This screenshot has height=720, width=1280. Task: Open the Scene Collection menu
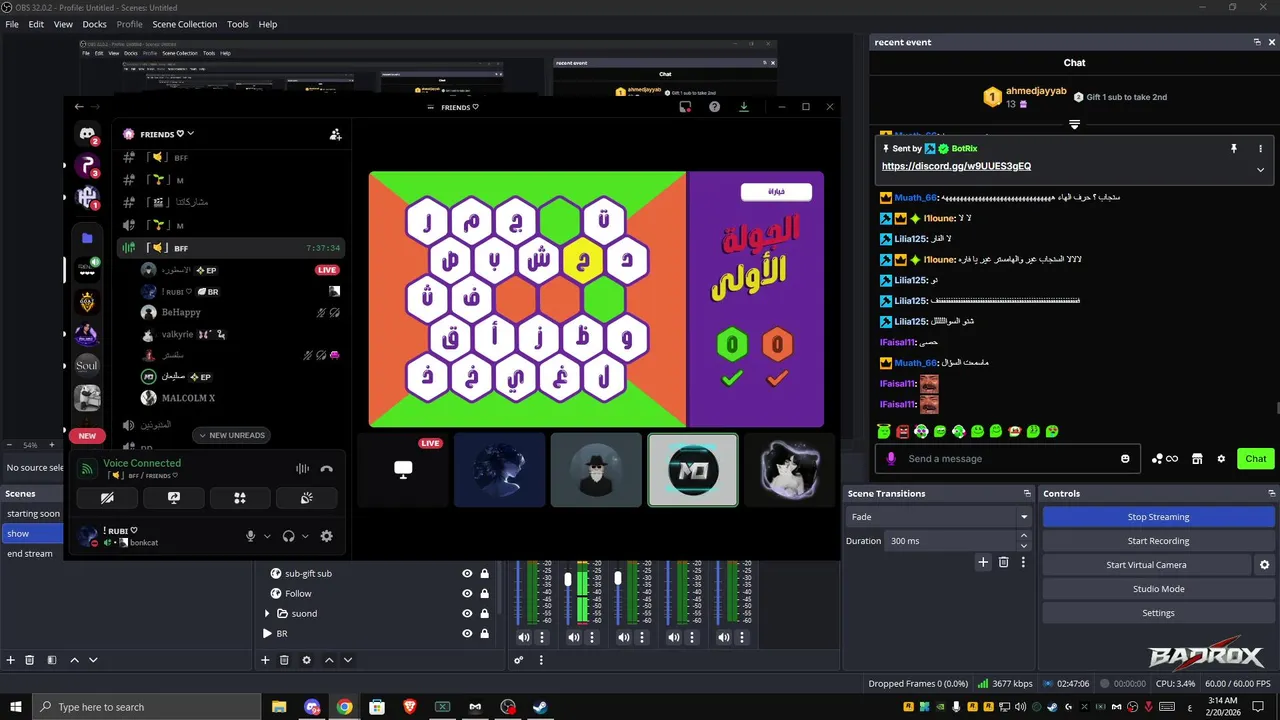tap(184, 24)
